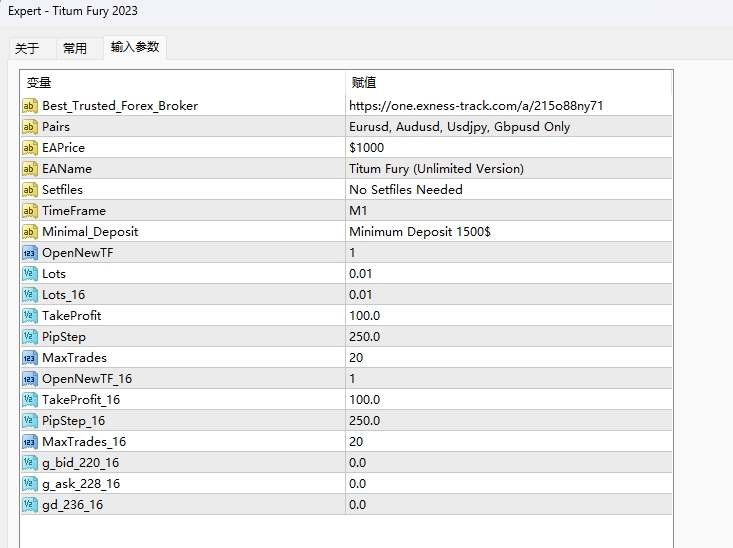Click double icon beside TakeProfit_16

tap(29, 400)
